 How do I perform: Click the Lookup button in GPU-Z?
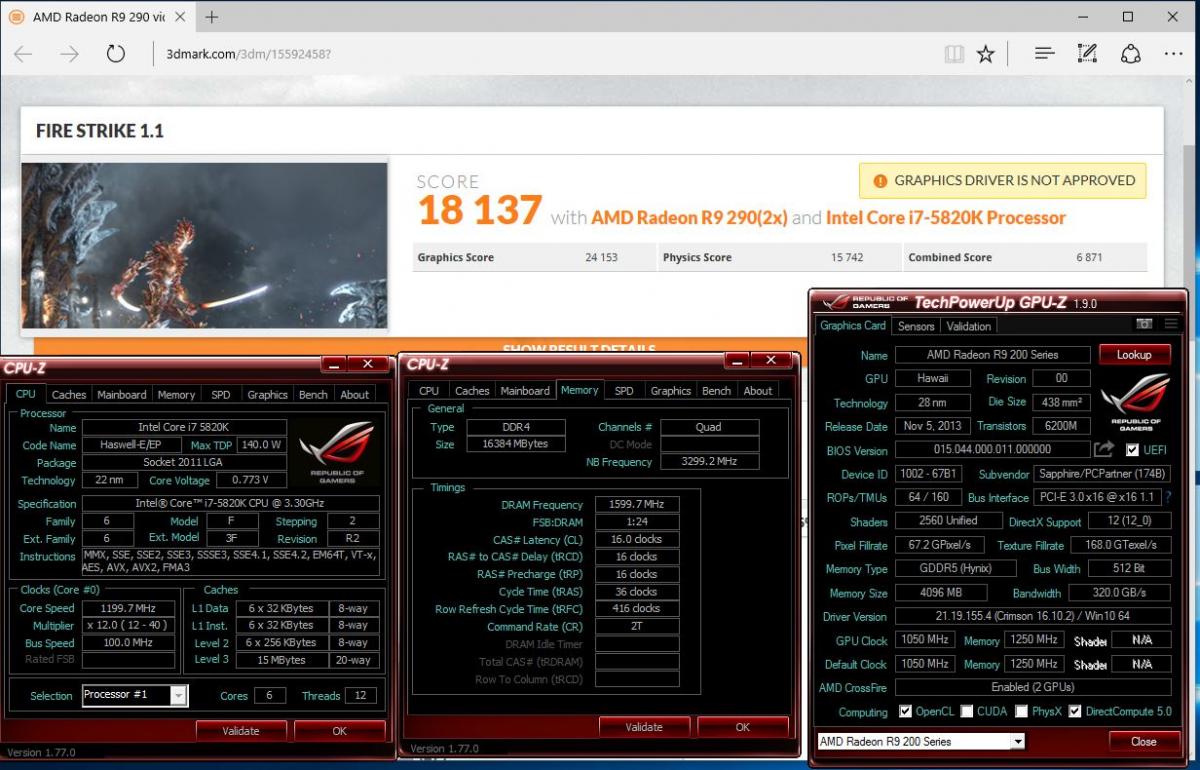pyautogui.click(x=1135, y=355)
